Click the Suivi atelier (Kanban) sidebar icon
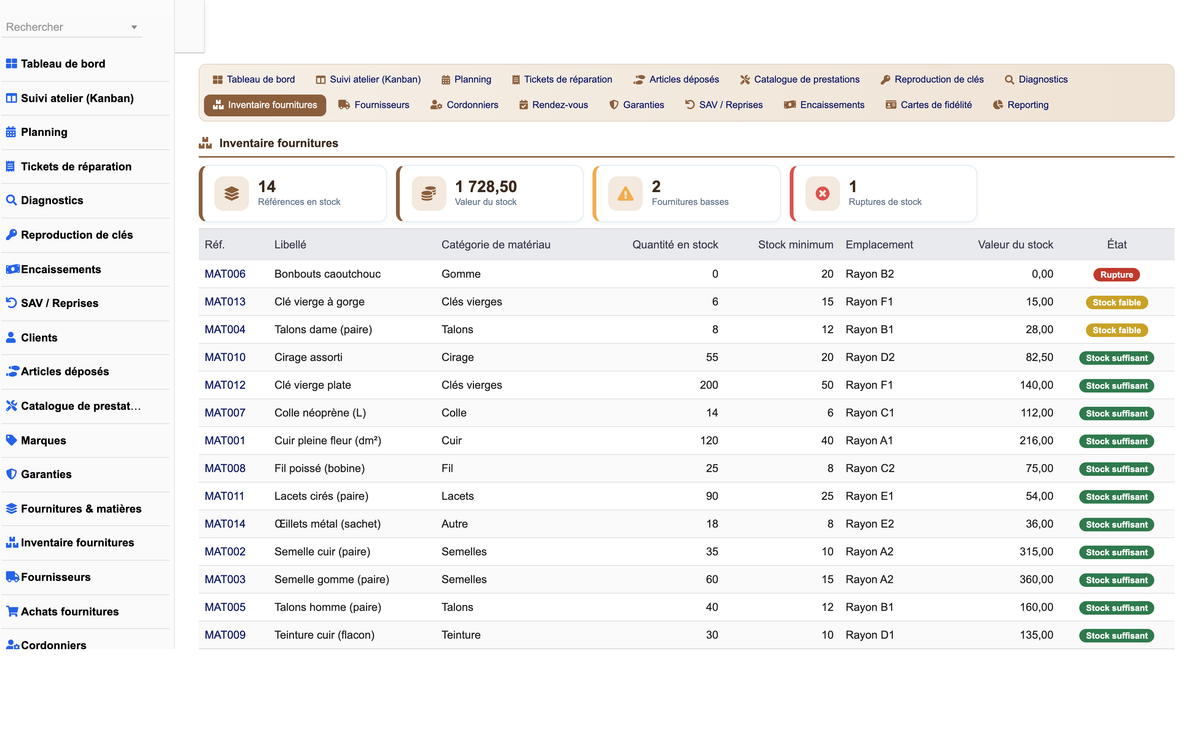Image resolution: width=1200 pixels, height=743 pixels. (x=12, y=98)
